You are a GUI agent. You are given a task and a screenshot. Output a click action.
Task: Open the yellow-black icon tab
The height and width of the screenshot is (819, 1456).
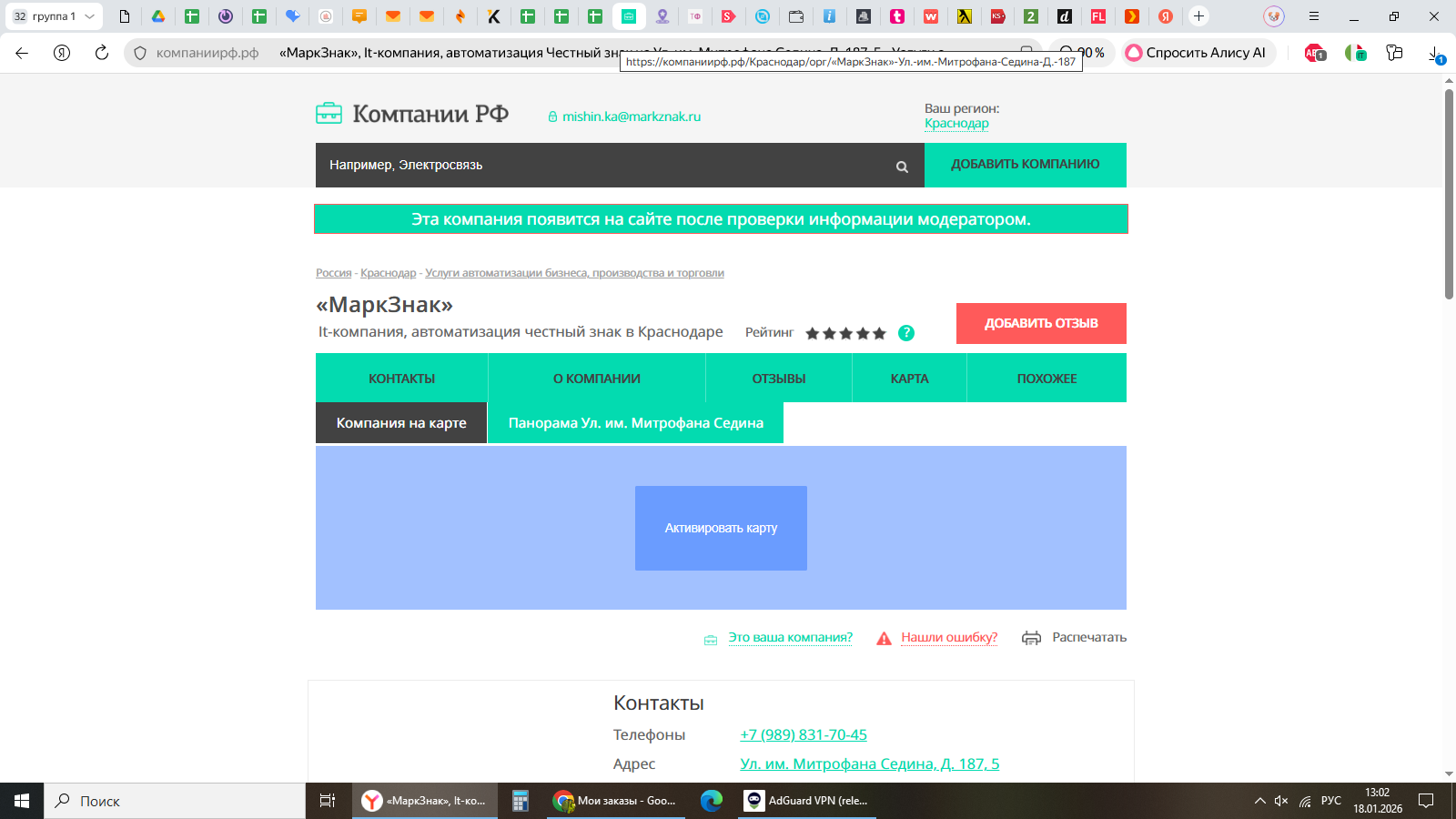click(965, 16)
